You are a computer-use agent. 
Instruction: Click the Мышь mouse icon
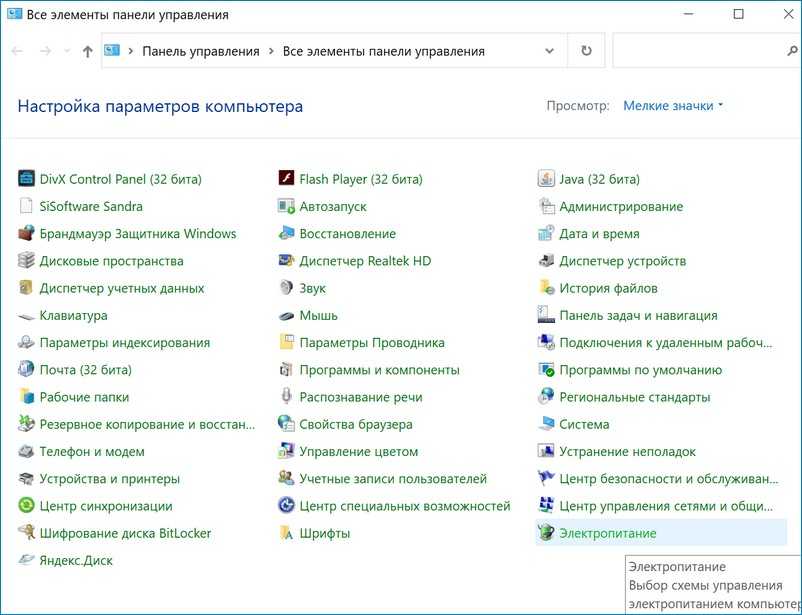coord(286,315)
